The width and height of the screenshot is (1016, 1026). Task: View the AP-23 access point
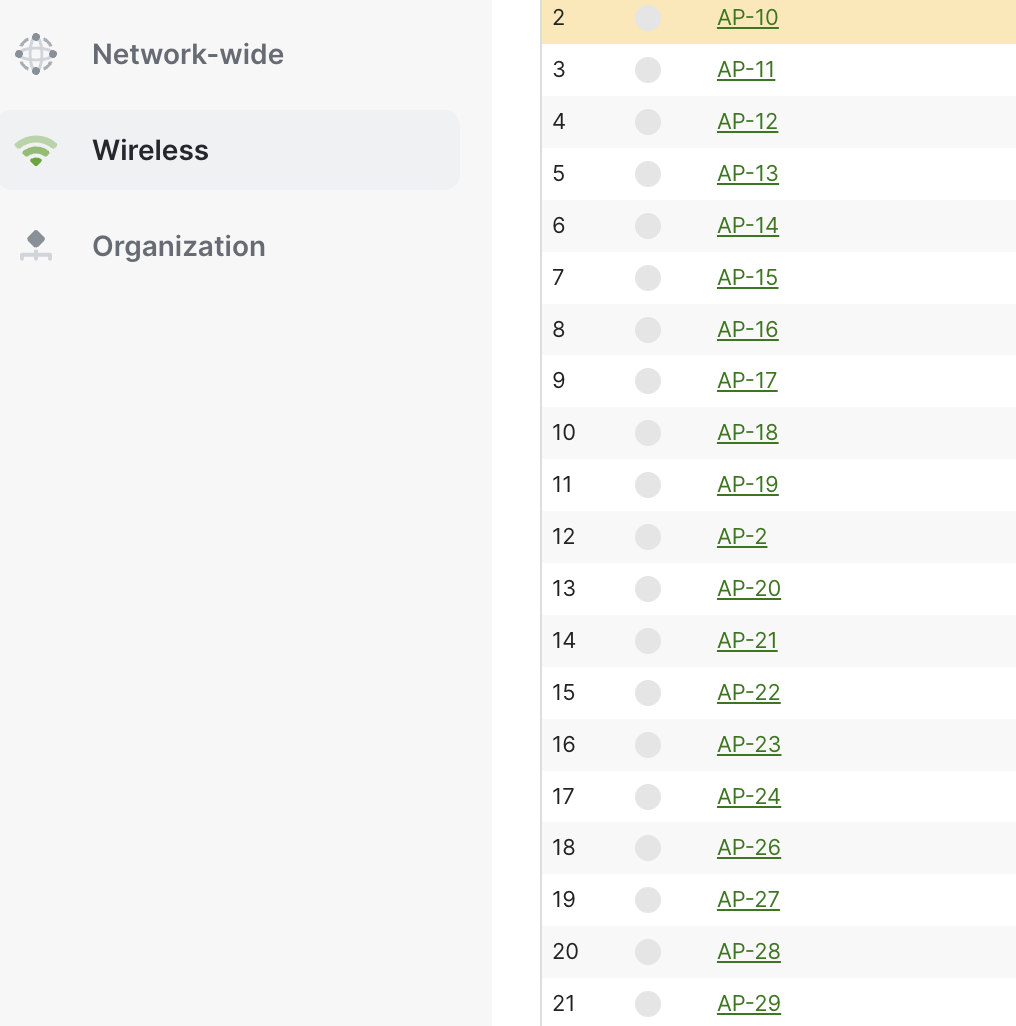pyautogui.click(x=748, y=745)
